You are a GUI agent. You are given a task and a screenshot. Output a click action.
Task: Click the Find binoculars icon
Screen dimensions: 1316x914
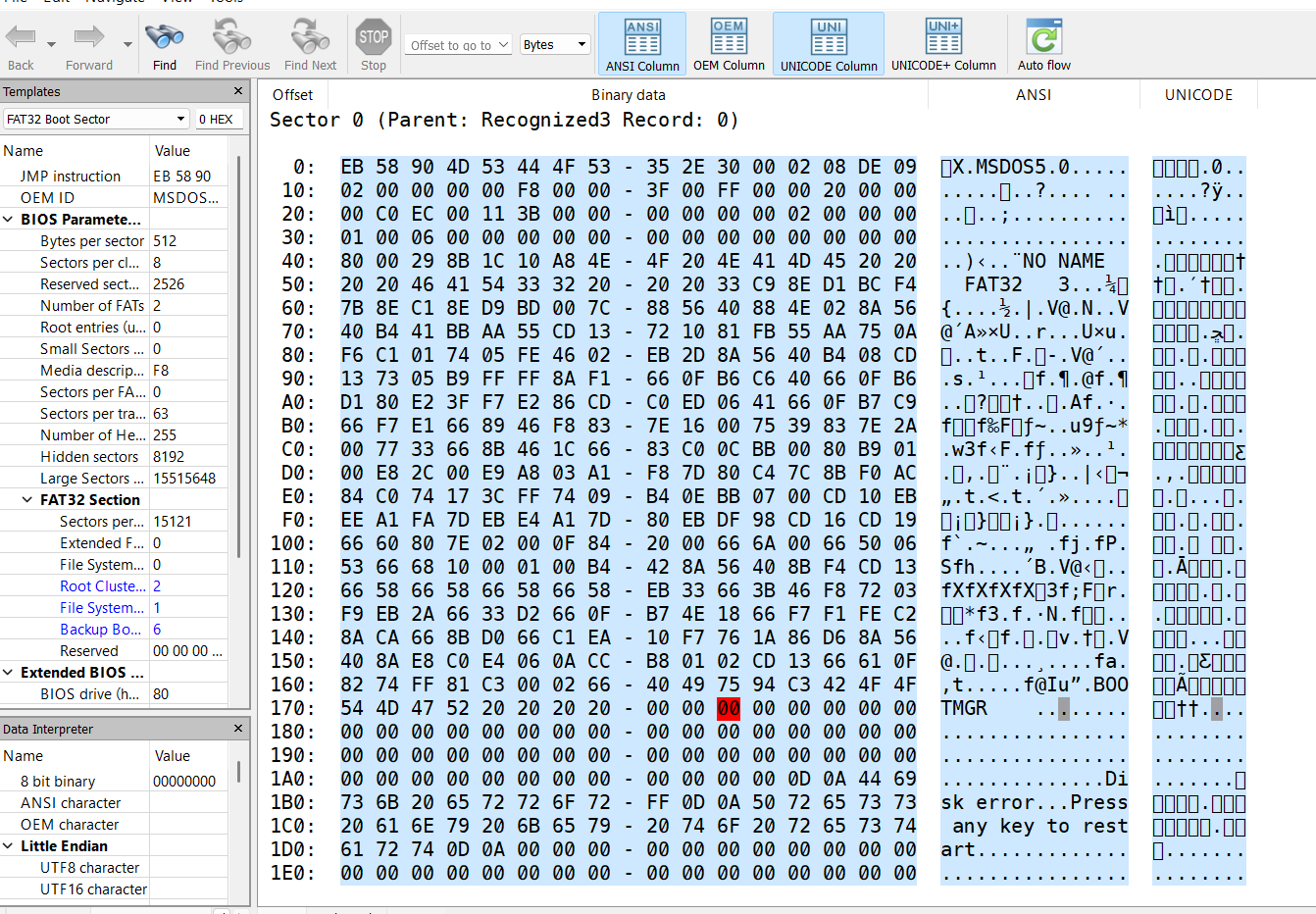click(165, 37)
